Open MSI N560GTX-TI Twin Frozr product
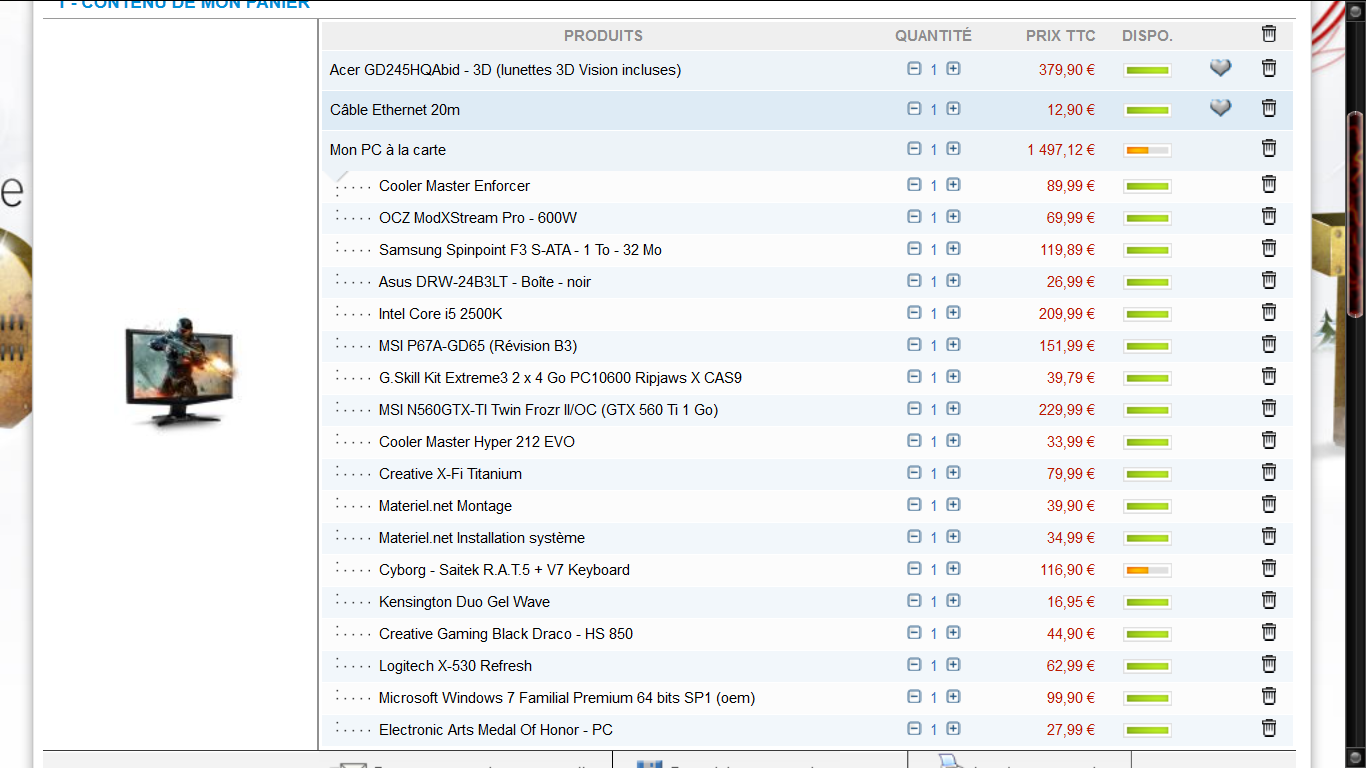Viewport: 1366px width, 768px height. click(x=548, y=410)
